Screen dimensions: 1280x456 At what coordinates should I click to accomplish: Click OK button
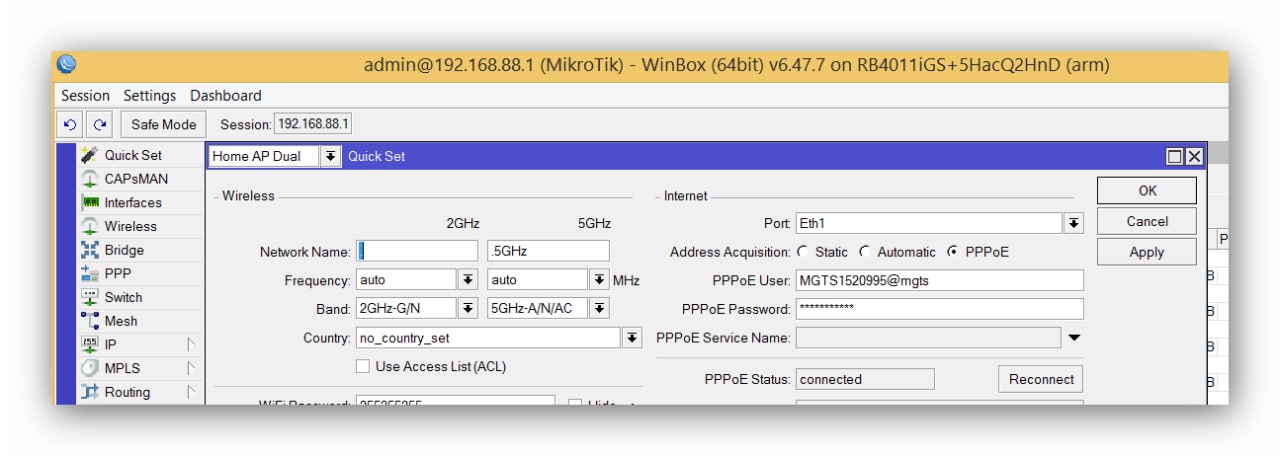pyautogui.click(x=1147, y=190)
